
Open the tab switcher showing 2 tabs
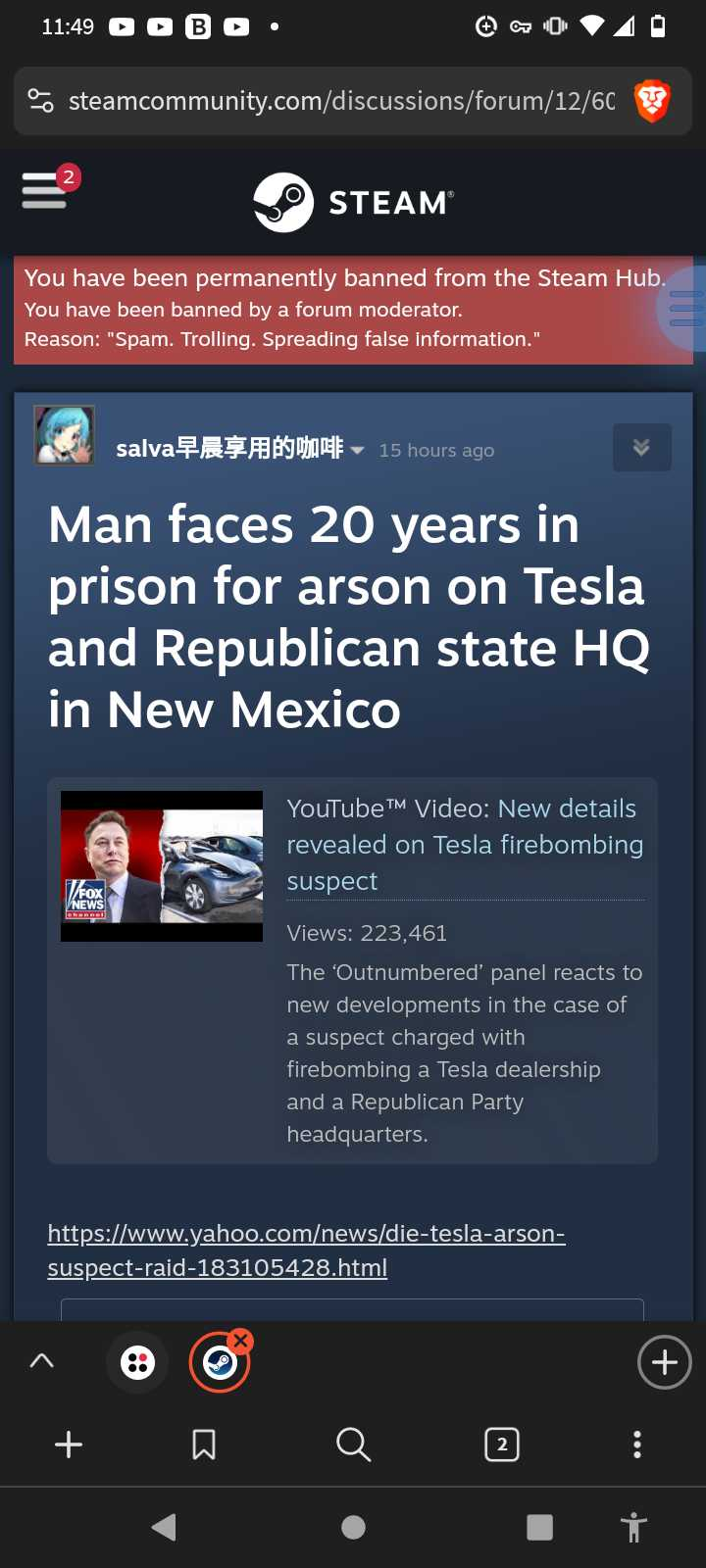coord(502,1445)
